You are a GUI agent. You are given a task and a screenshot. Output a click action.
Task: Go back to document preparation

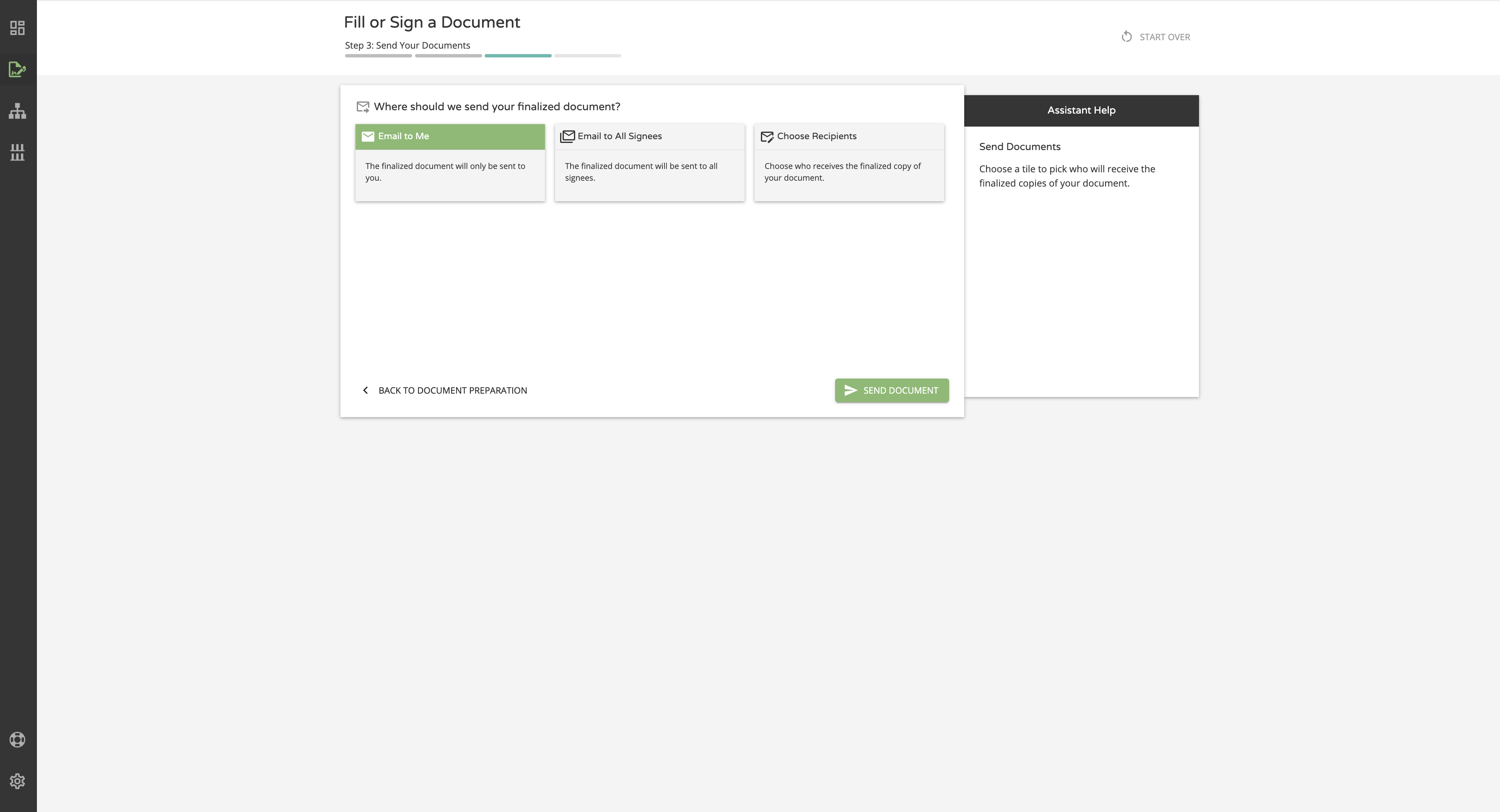click(x=452, y=390)
